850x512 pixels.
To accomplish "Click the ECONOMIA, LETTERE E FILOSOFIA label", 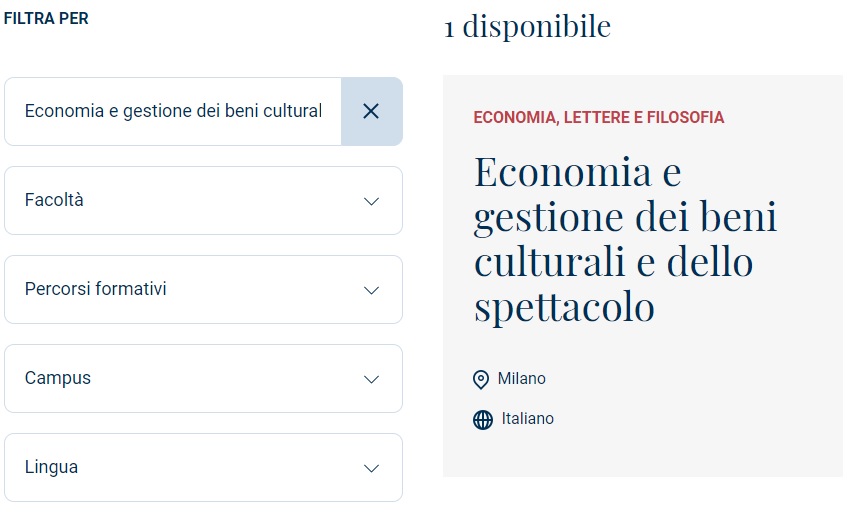I will [598, 117].
